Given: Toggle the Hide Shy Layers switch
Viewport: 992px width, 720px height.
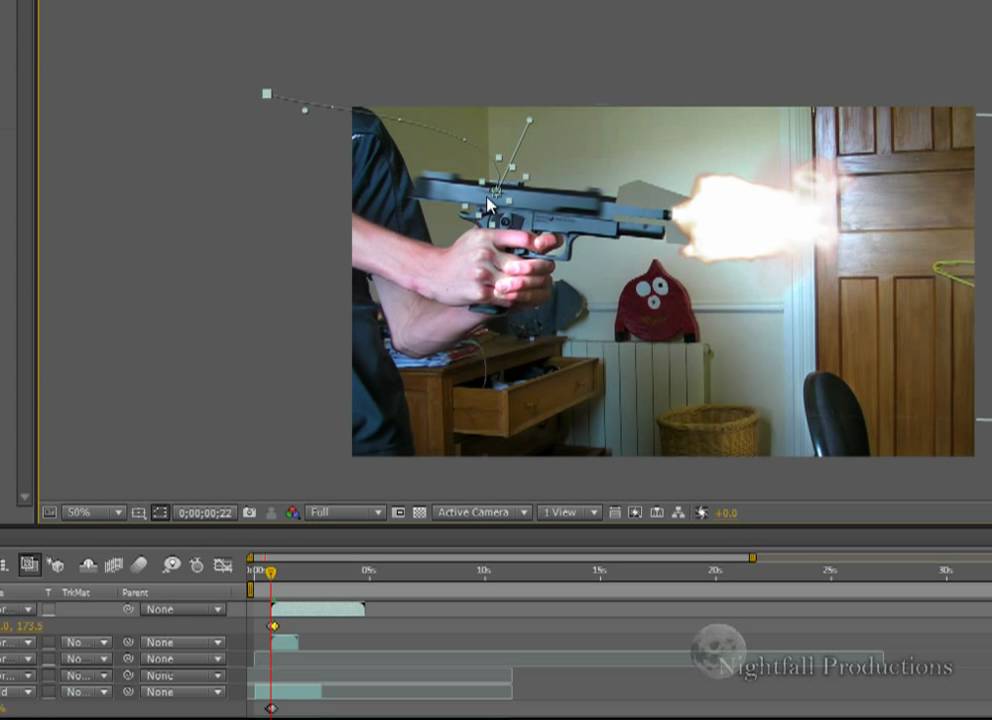Looking at the screenshot, I should pos(88,565).
